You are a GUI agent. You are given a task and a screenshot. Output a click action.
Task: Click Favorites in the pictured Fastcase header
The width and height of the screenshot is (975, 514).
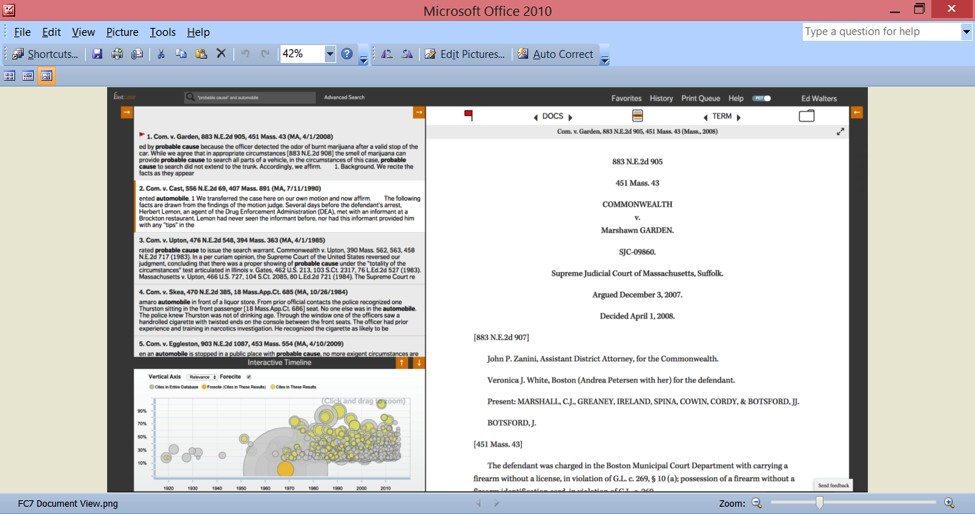point(626,98)
